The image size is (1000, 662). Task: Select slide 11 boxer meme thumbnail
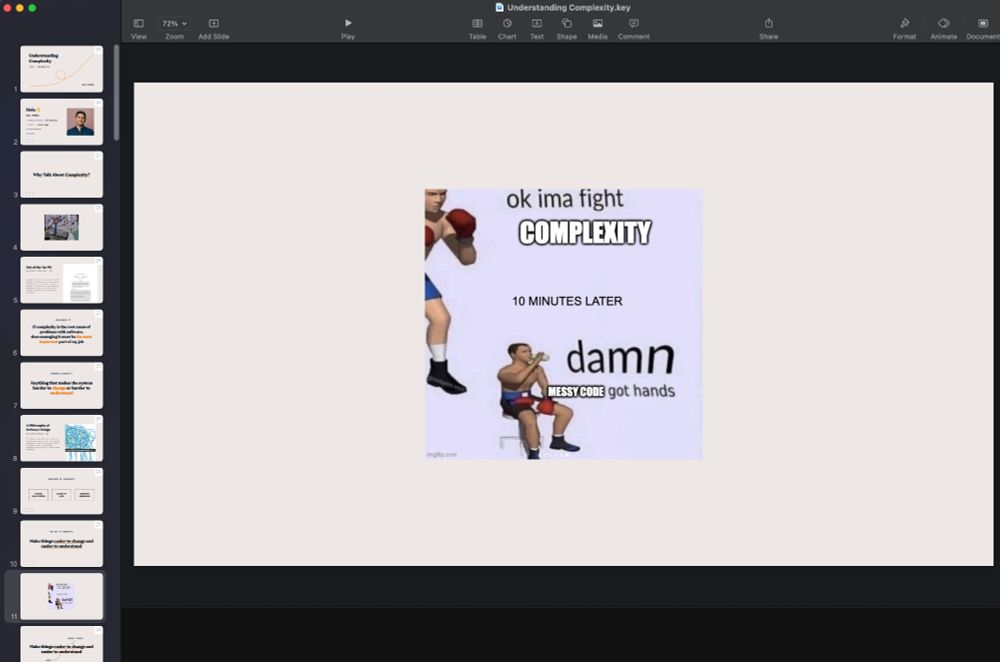[61, 597]
